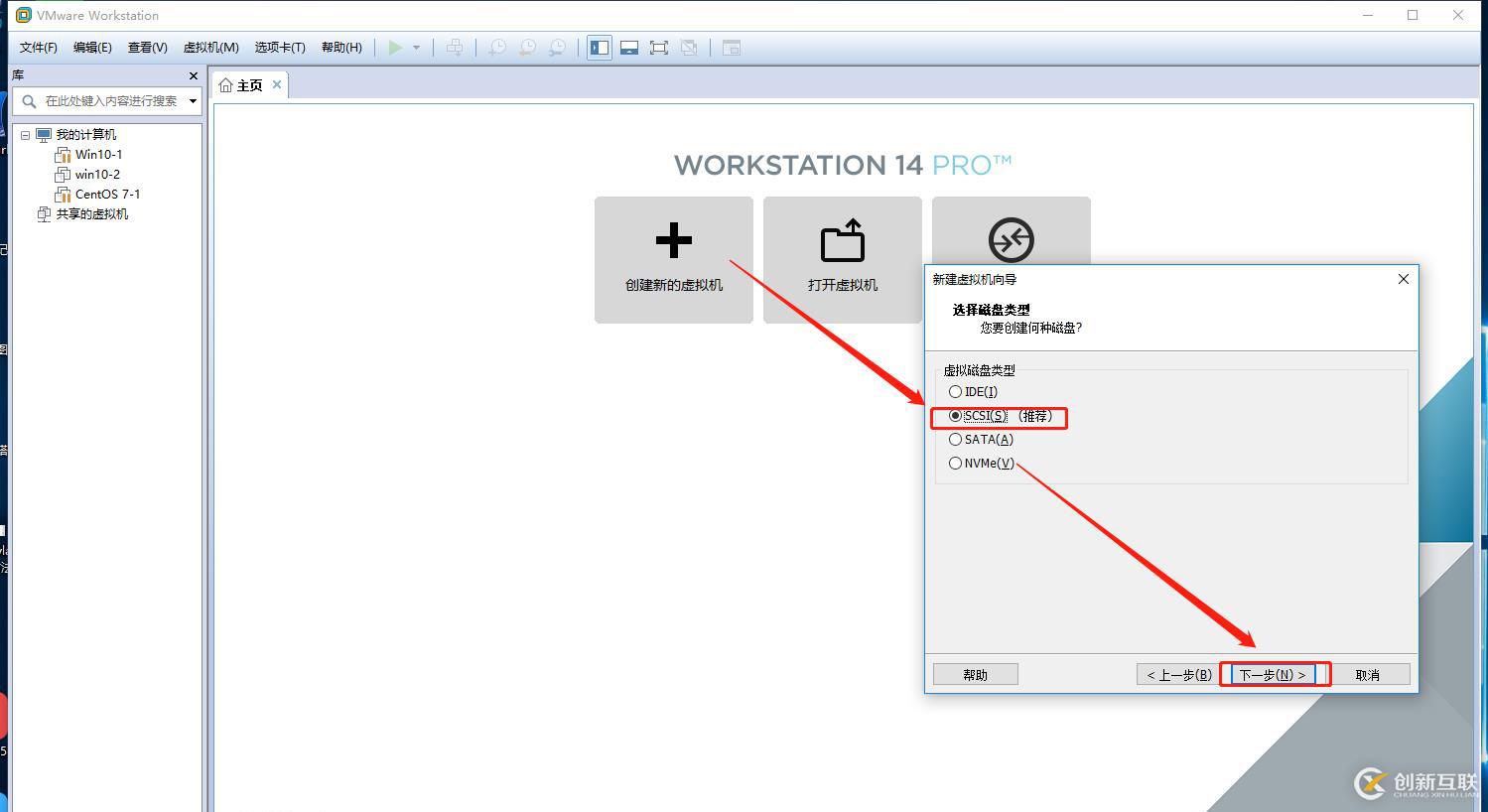Toggle the thumbnail bar icon
The image size is (1488, 812).
click(629, 48)
